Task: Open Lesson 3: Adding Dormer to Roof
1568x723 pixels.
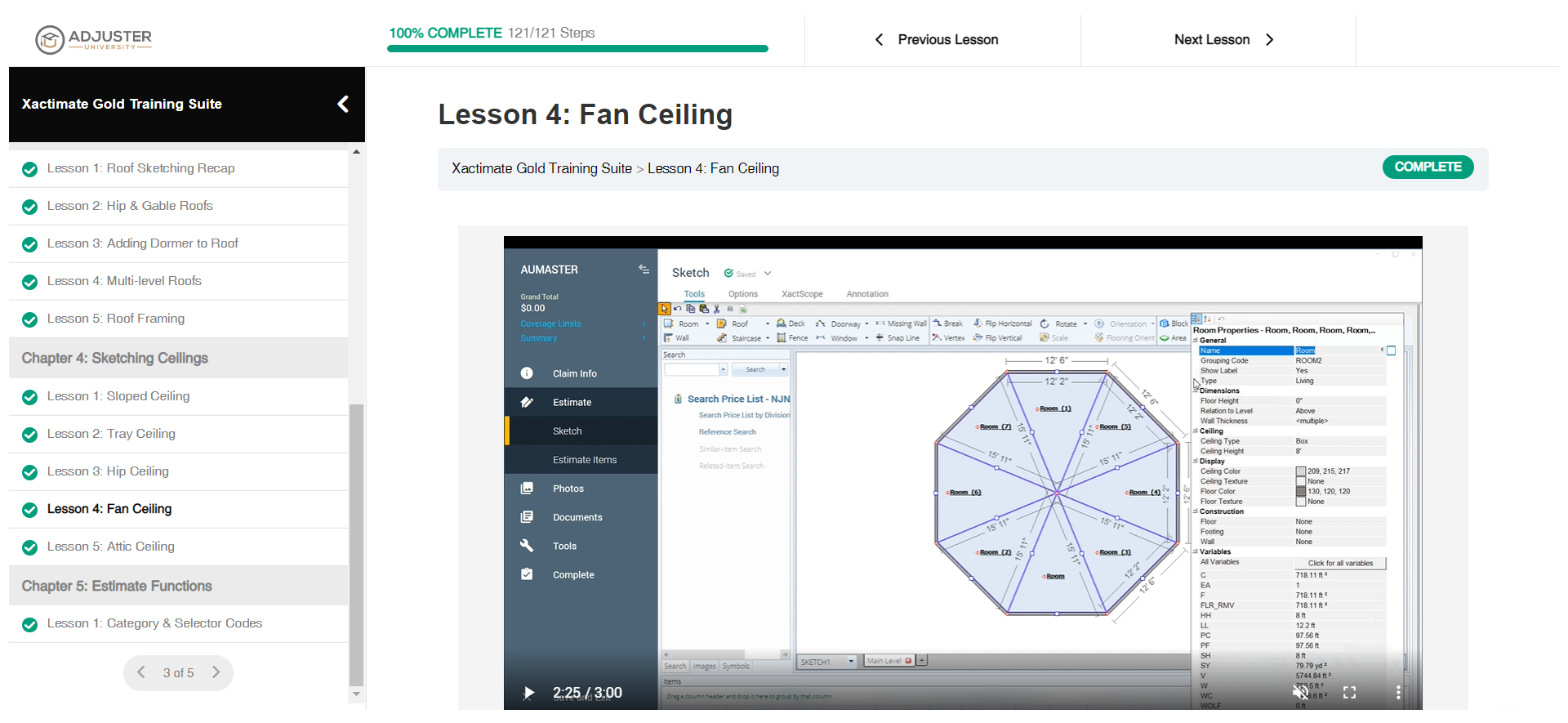Action: click(x=143, y=243)
